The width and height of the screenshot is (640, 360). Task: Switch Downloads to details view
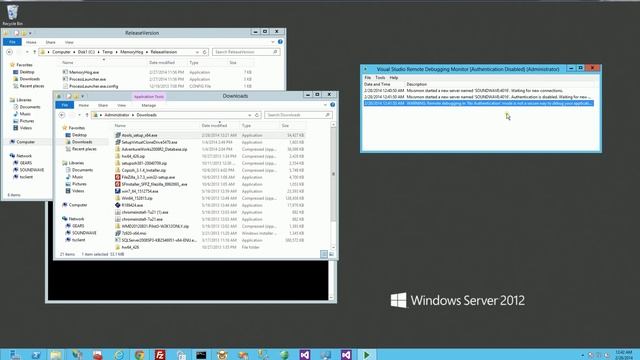(324, 254)
